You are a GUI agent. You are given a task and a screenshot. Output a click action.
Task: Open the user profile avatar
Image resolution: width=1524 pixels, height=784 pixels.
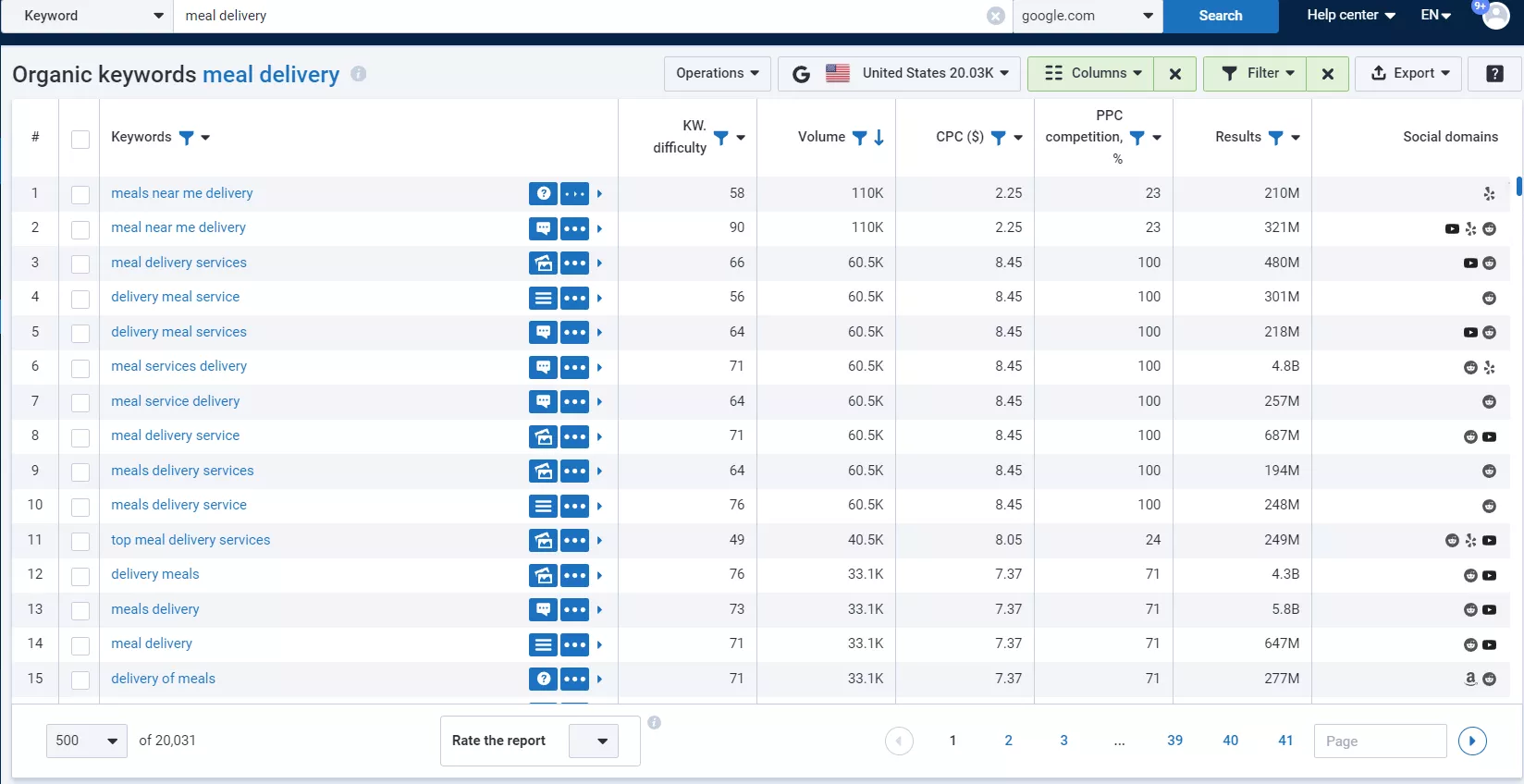[1495, 16]
